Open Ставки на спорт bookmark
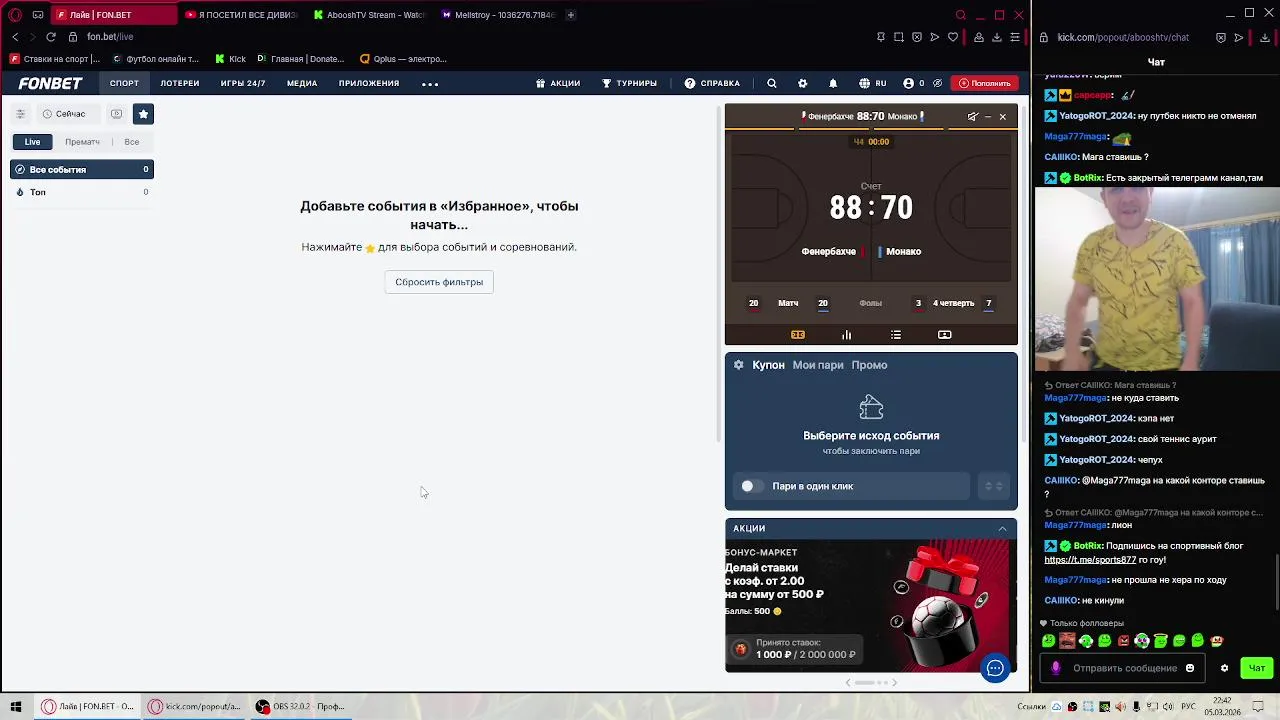Image resolution: width=1280 pixels, height=720 pixels. (x=55, y=59)
